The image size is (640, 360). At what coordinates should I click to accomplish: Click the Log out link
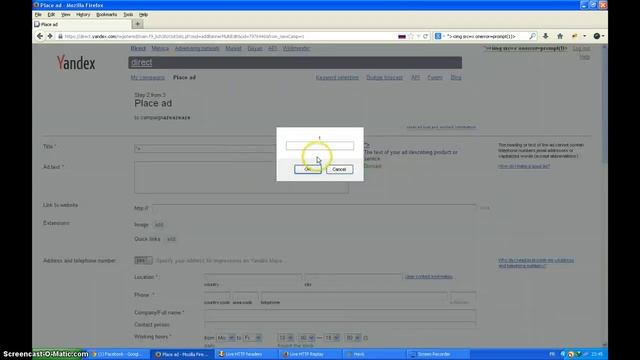pos(581,49)
